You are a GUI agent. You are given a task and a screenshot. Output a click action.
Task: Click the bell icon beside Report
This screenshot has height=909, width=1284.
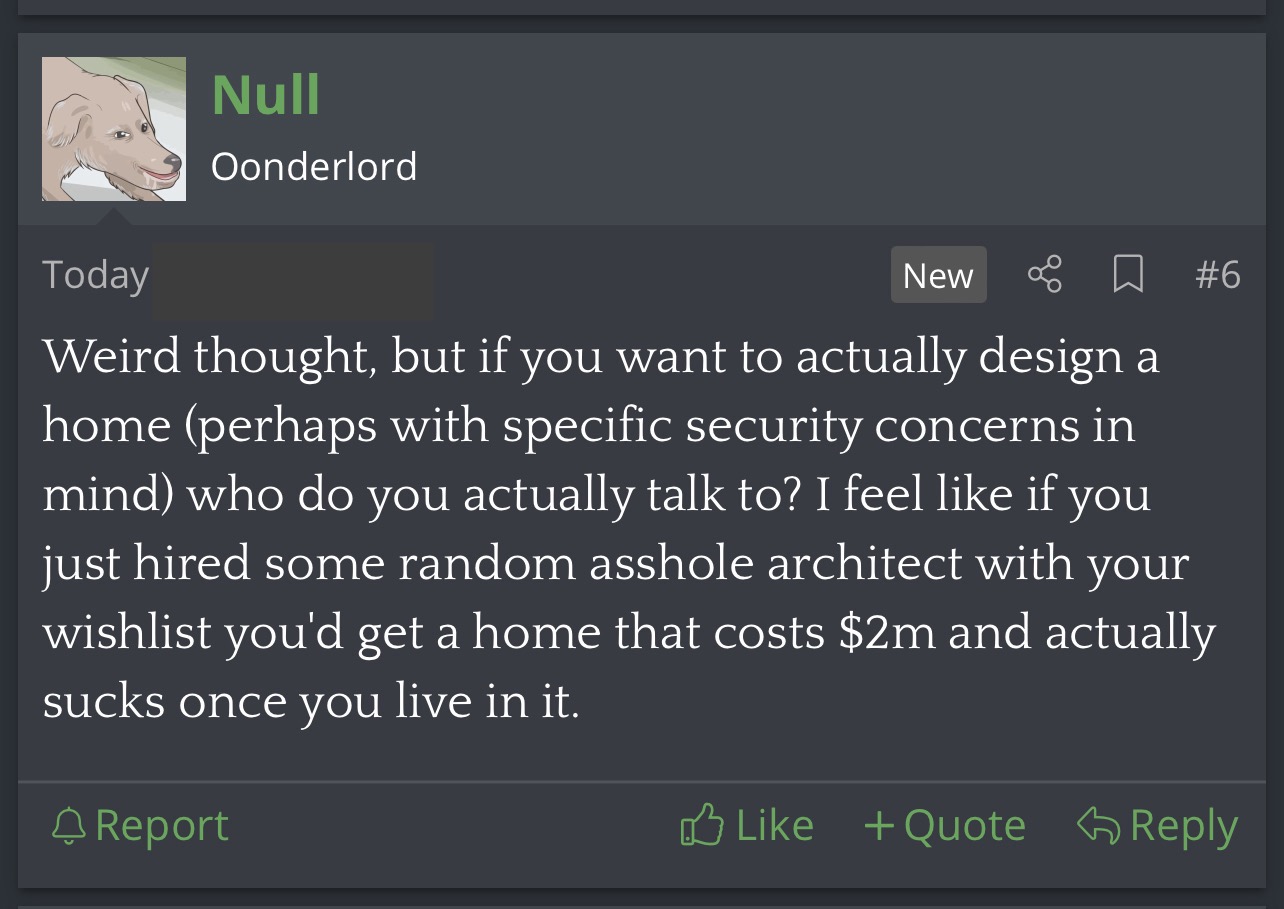(68, 826)
